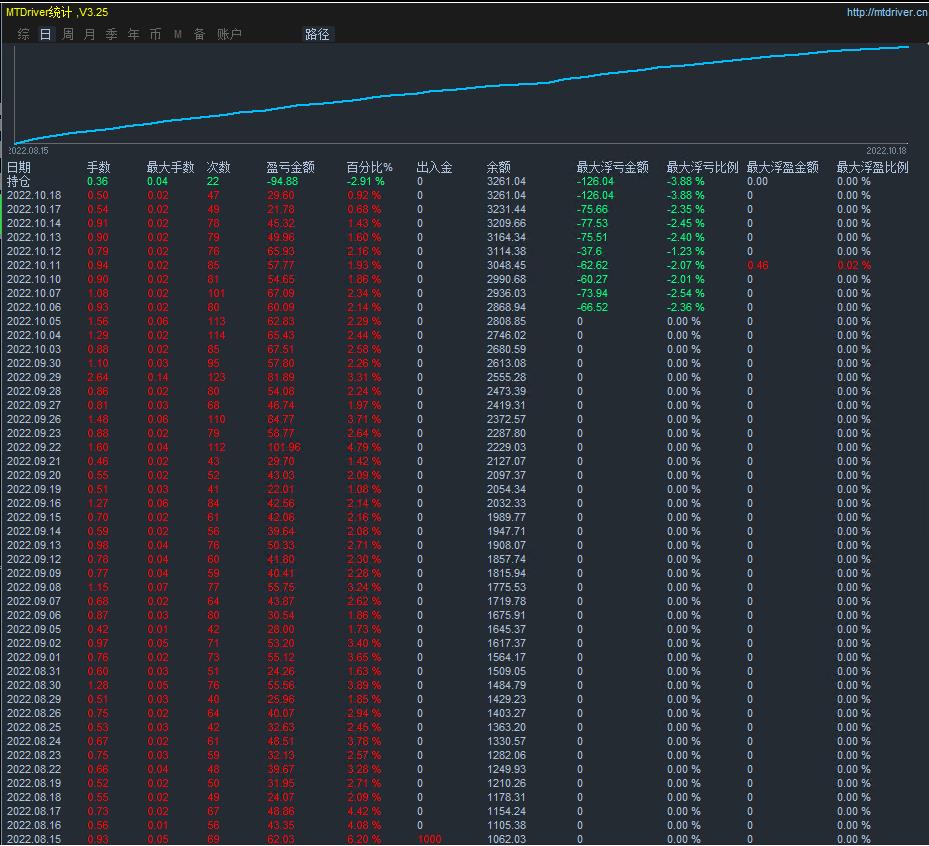Click the chart end date label 2022.10.18
929x846 pixels.
886,151
